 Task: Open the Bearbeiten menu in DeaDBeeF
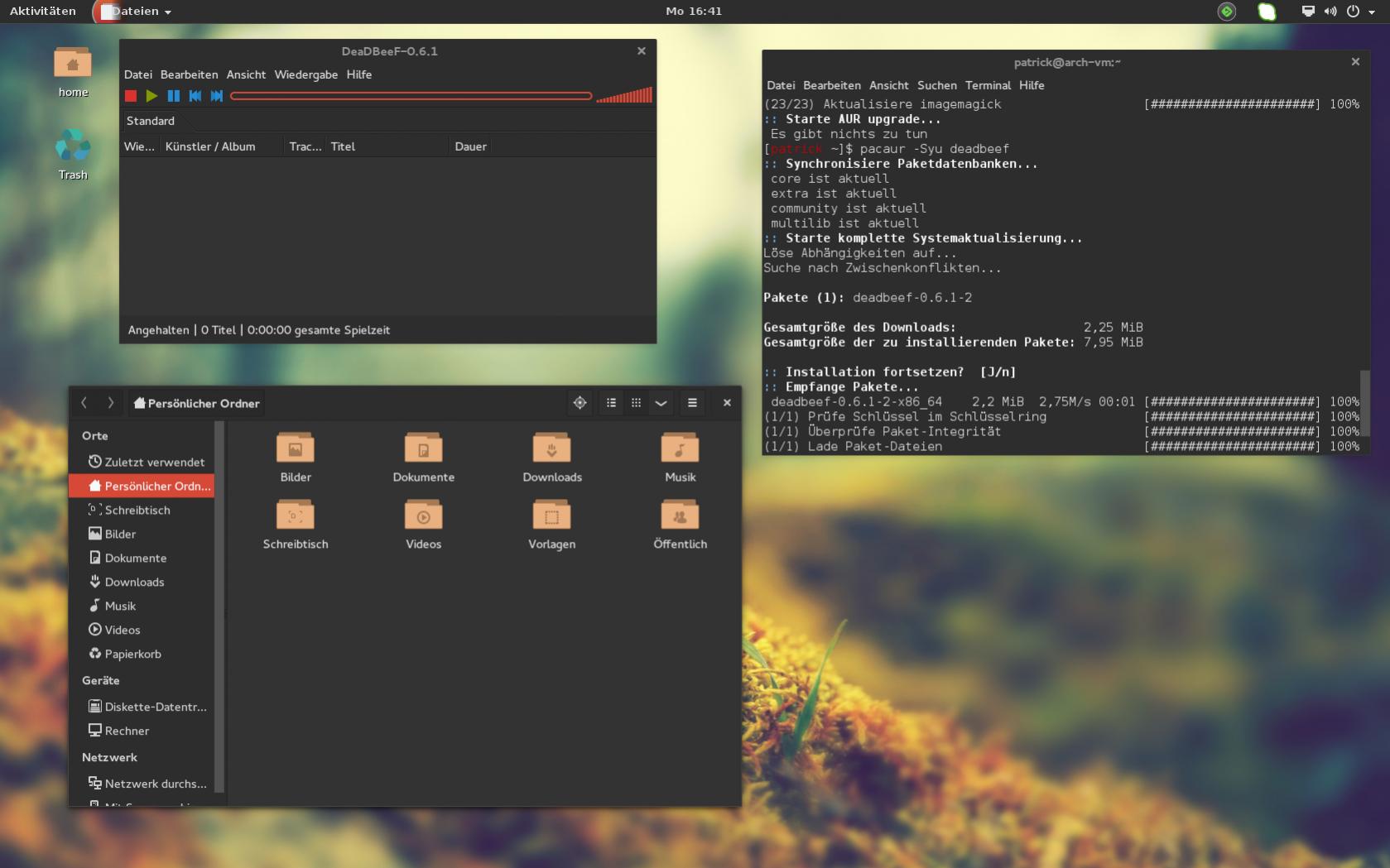click(x=190, y=74)
